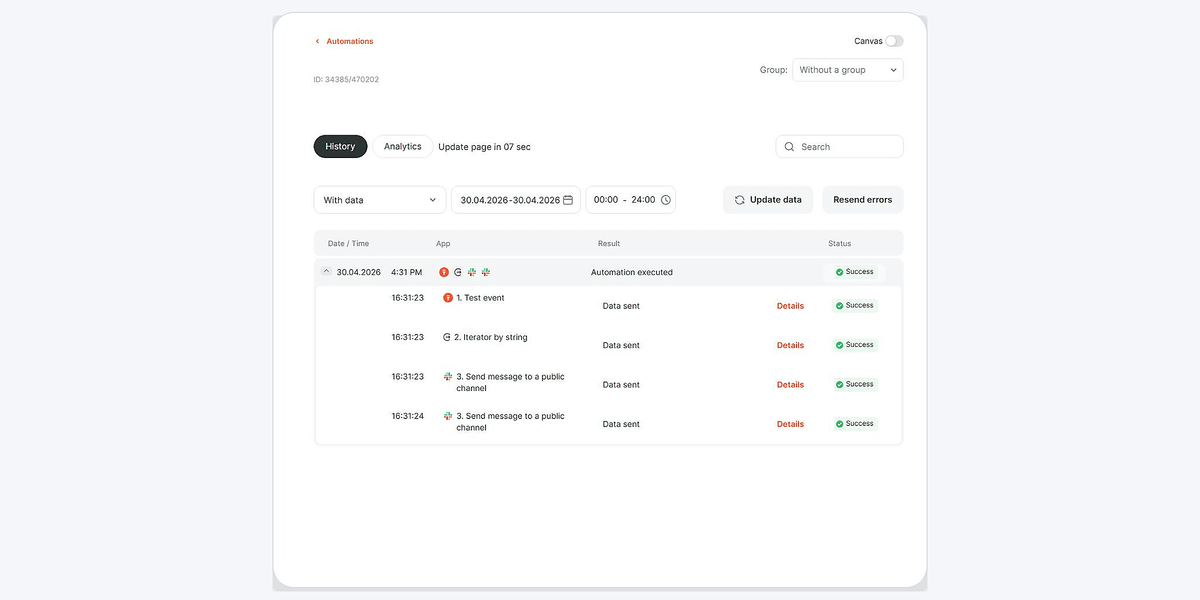
Task: Click the 2. Iterator by string step name
Action: point(491,337)
